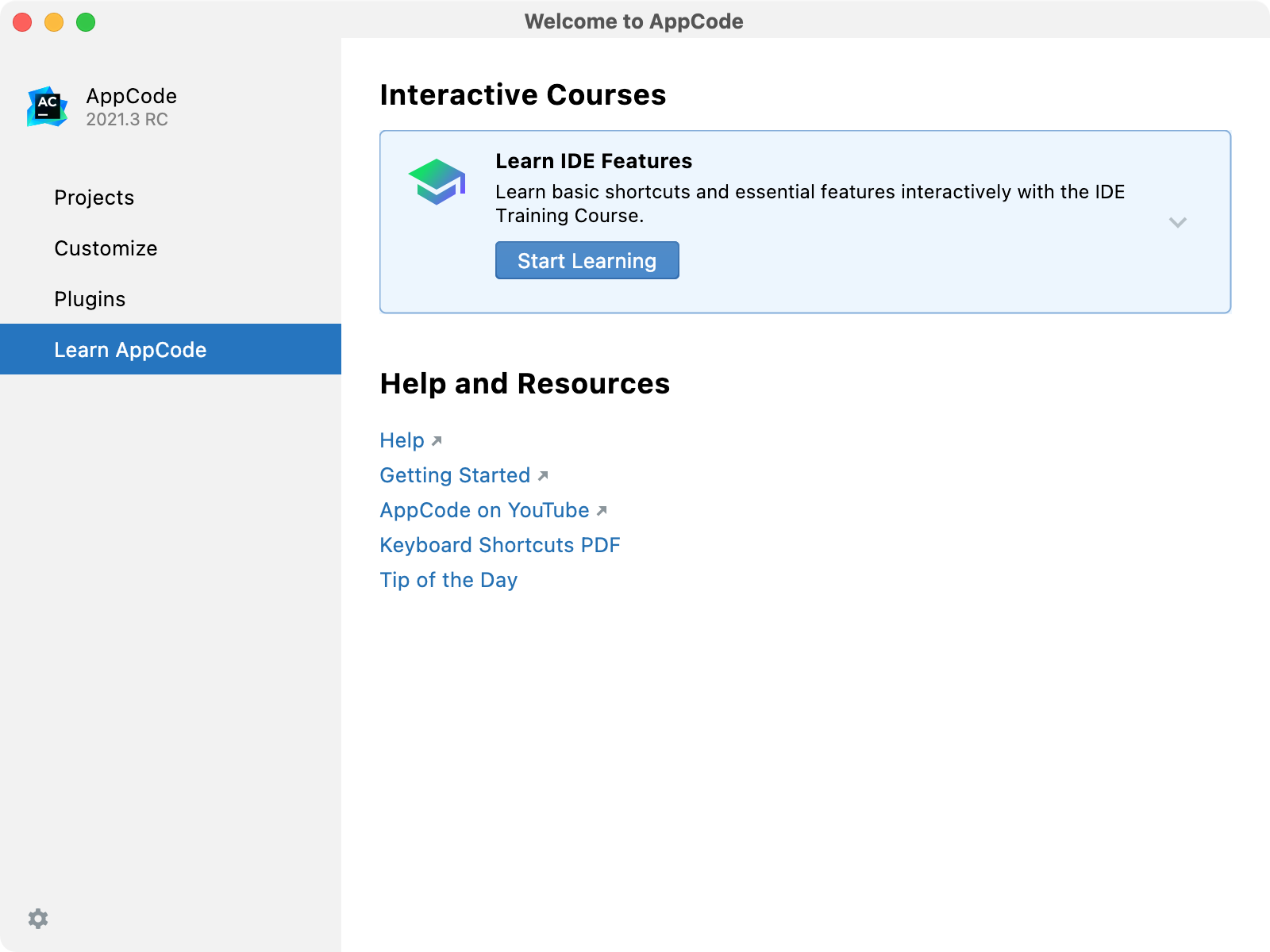This screenshot has height=952, width=1270.
Task: Click the external arrow beside Help
Action: pos(437,441)
